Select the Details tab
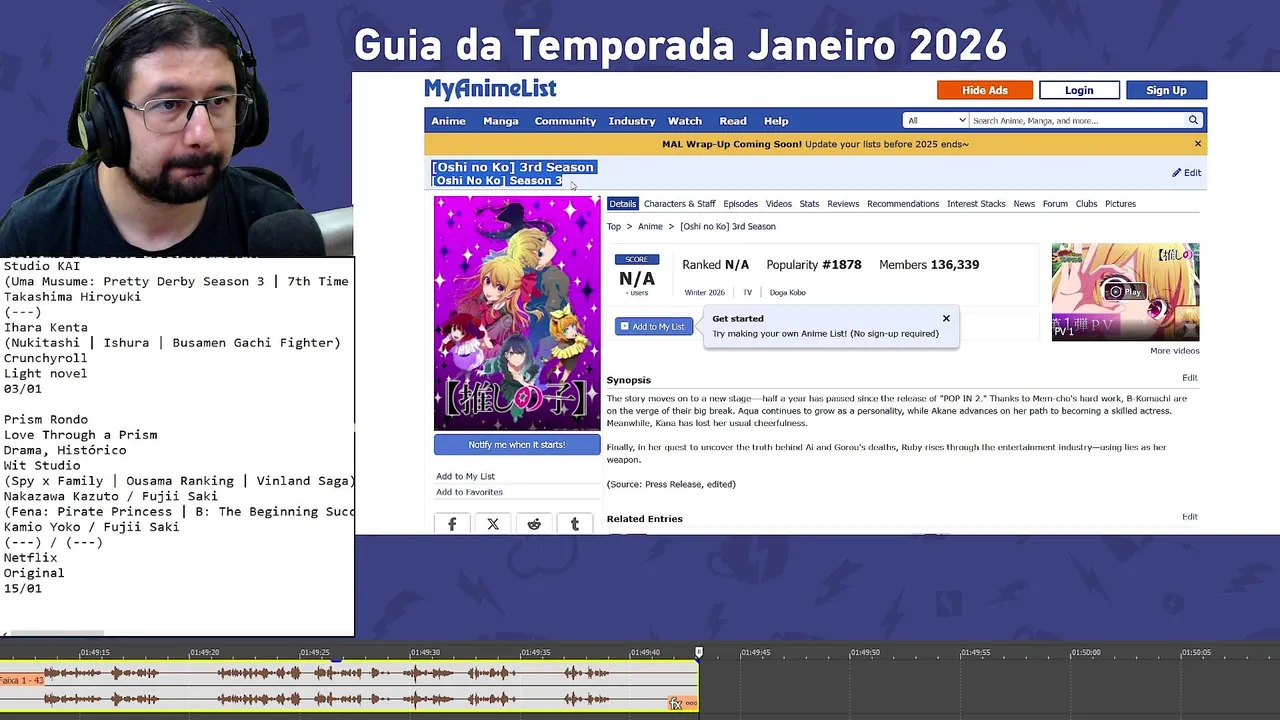This screenshot has width=1280, height=720. coord(622,204)
